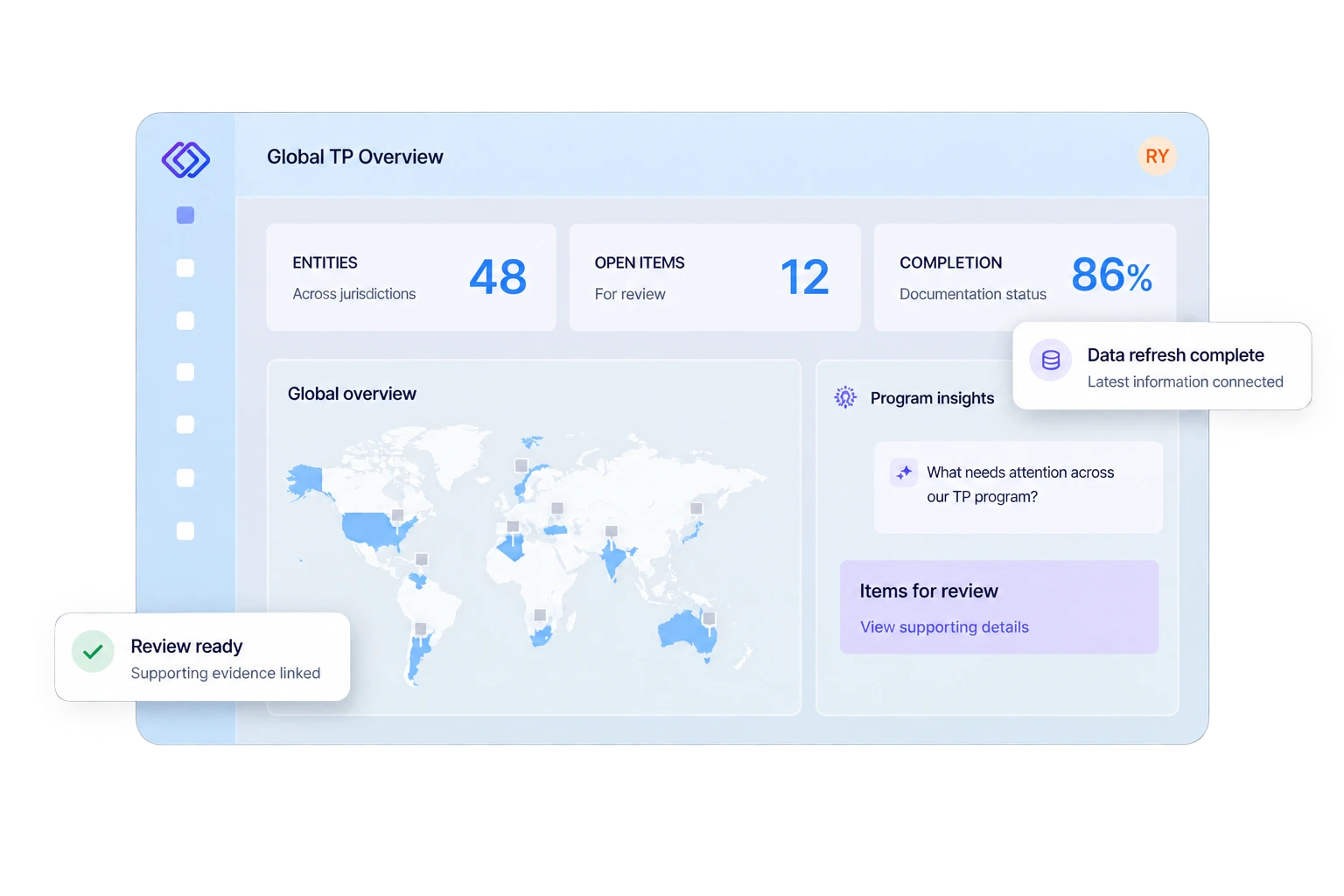Screen dimensions: 1344x896
Task: Click the entities count 48
Action: 498,277
